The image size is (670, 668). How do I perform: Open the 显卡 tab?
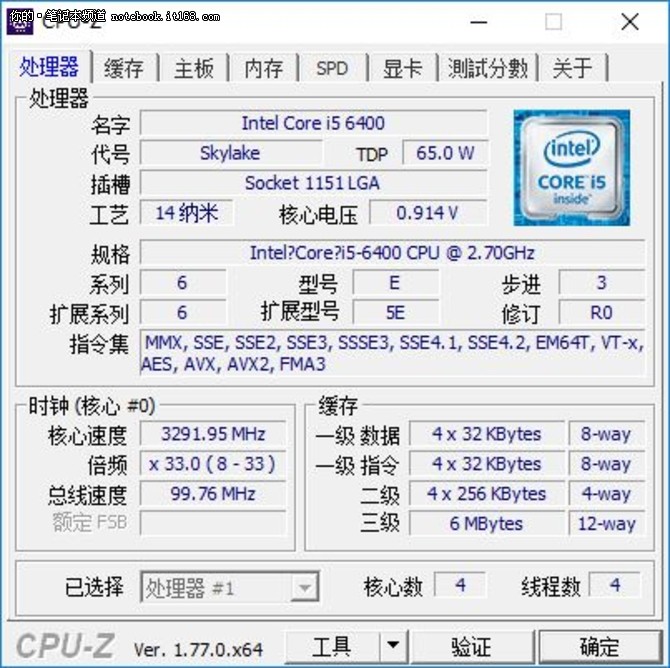[x=402, y=68]
